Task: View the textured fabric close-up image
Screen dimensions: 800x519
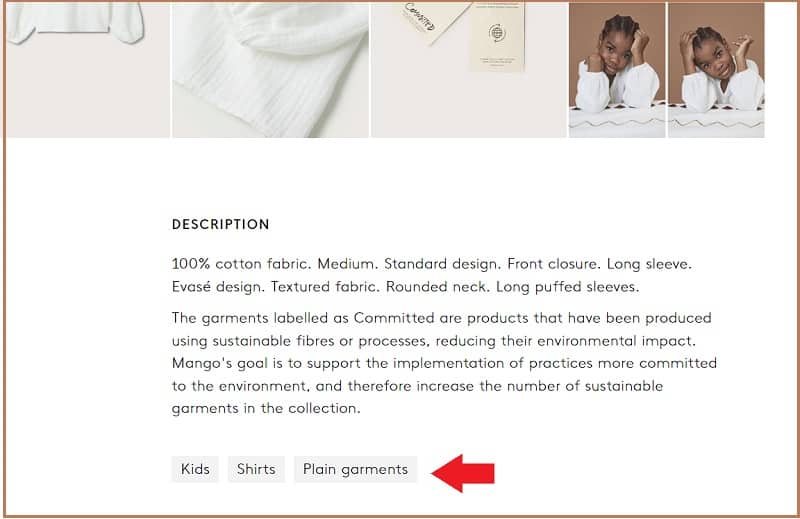Action: tap(270, 70)
